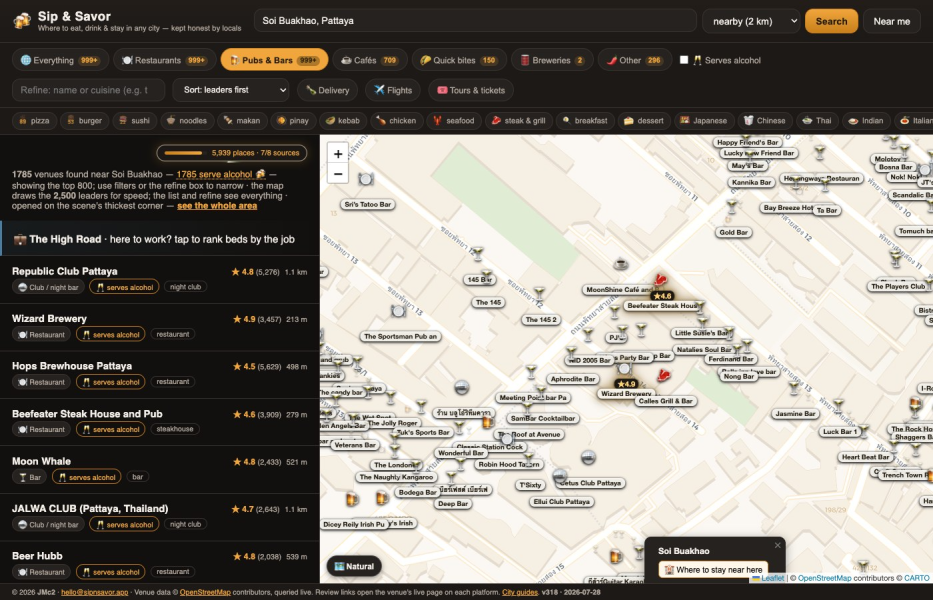This screenshot has height=600, width=933.
Task: Select the Veterans Bar map marker
Action: [355, 445]
